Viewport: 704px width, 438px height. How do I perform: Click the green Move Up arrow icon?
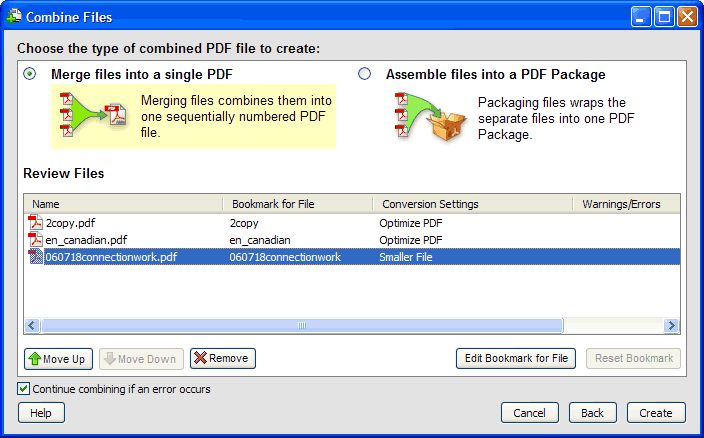point(34,359)
